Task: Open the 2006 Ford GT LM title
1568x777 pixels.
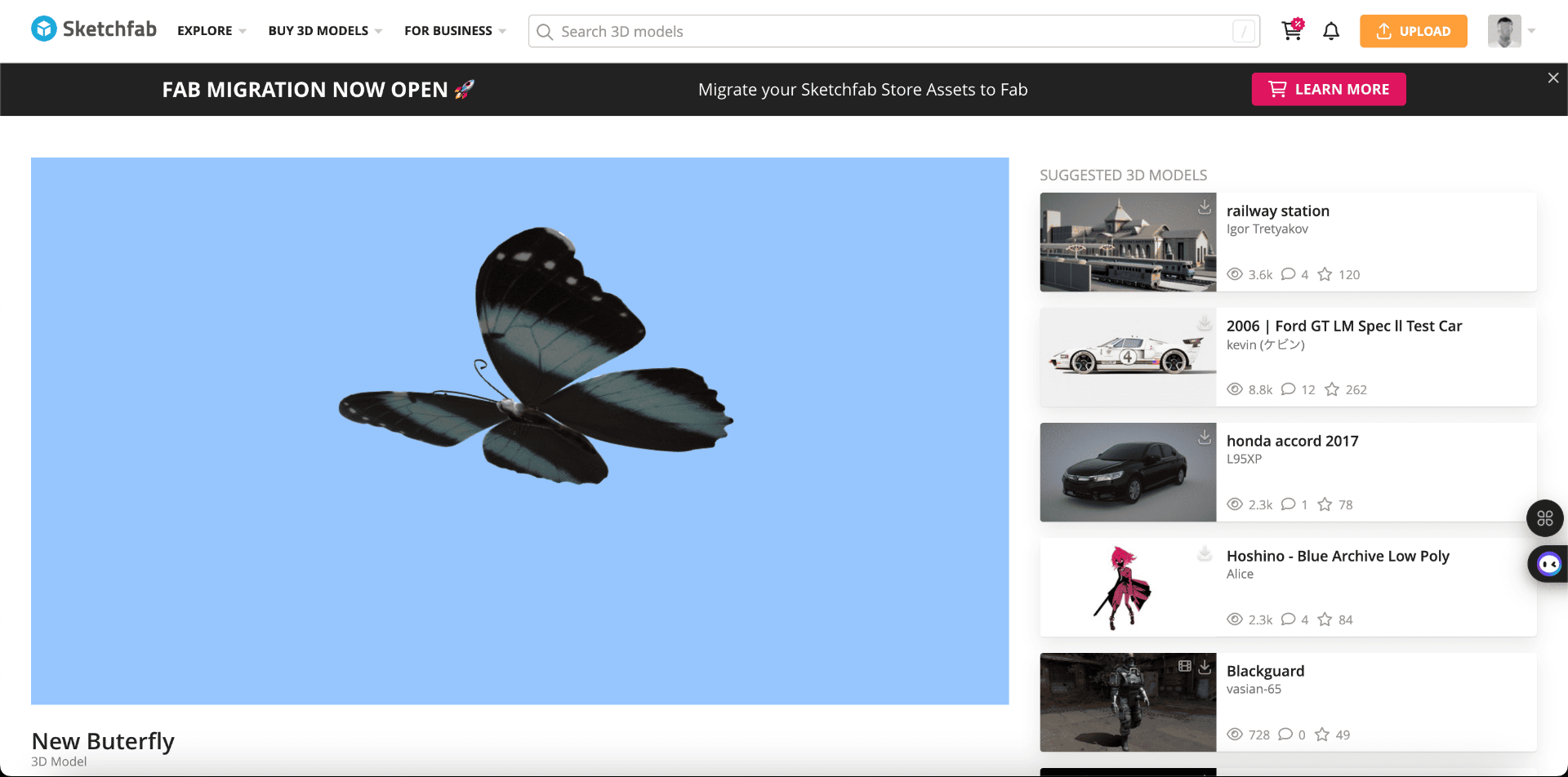Action: [1344, 326]
